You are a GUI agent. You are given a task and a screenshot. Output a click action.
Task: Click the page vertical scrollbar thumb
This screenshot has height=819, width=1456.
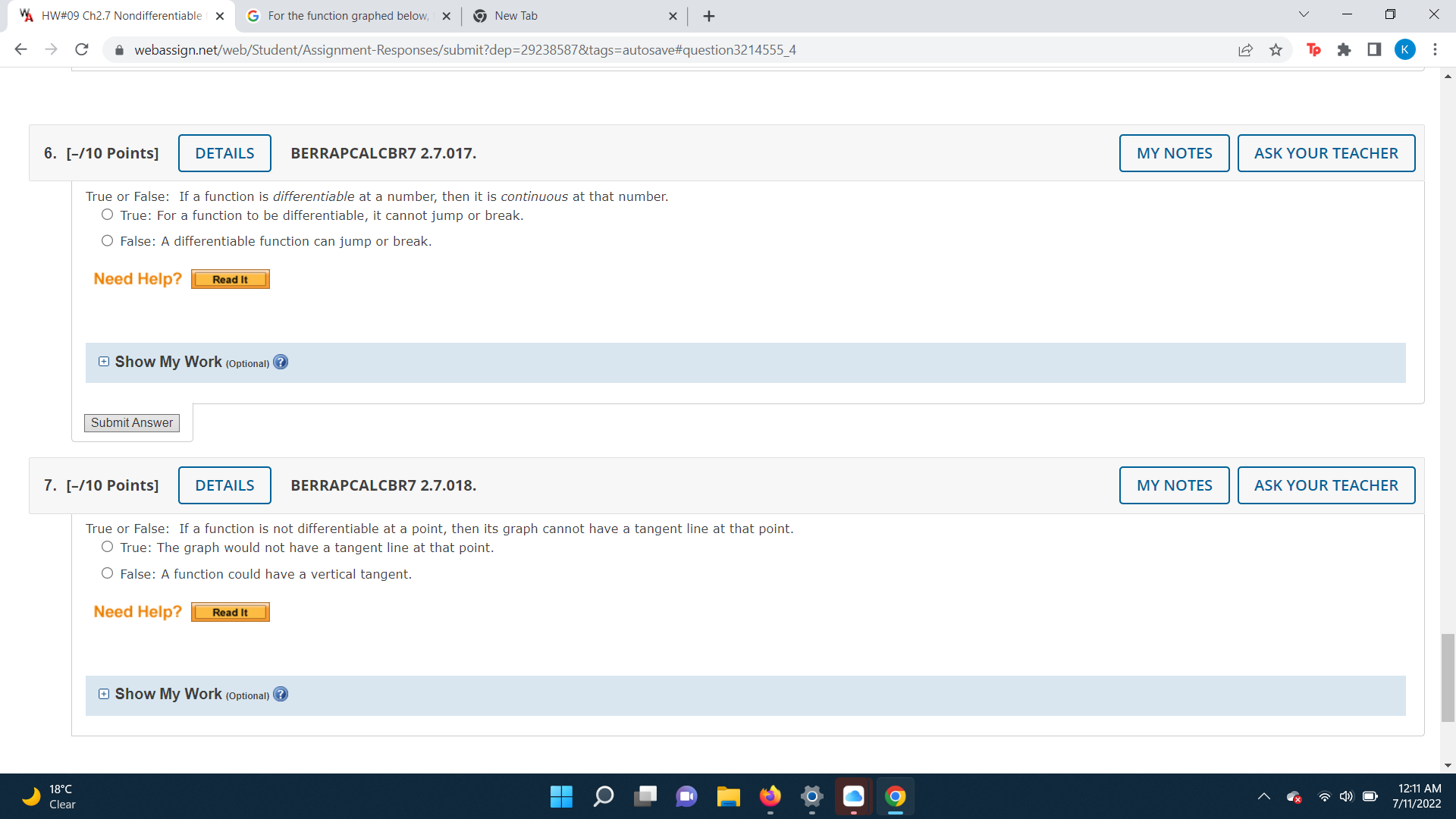coord(1448,677)
